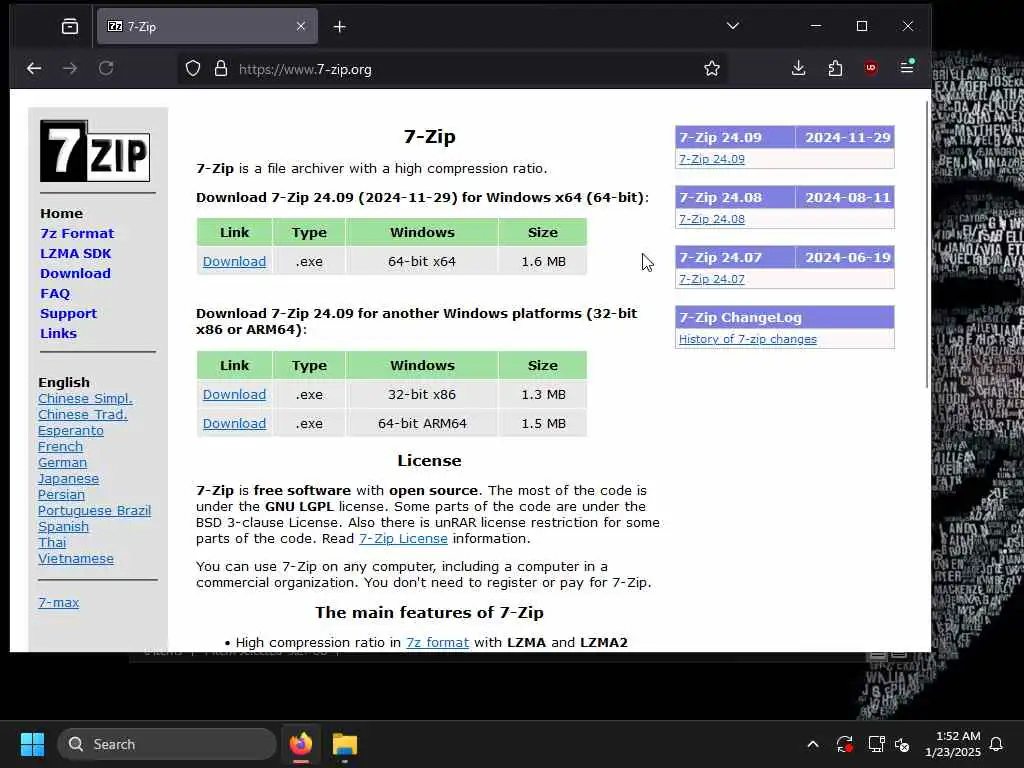Open a new browser tab
This screenshot has height=768, width=1024.
340,27
